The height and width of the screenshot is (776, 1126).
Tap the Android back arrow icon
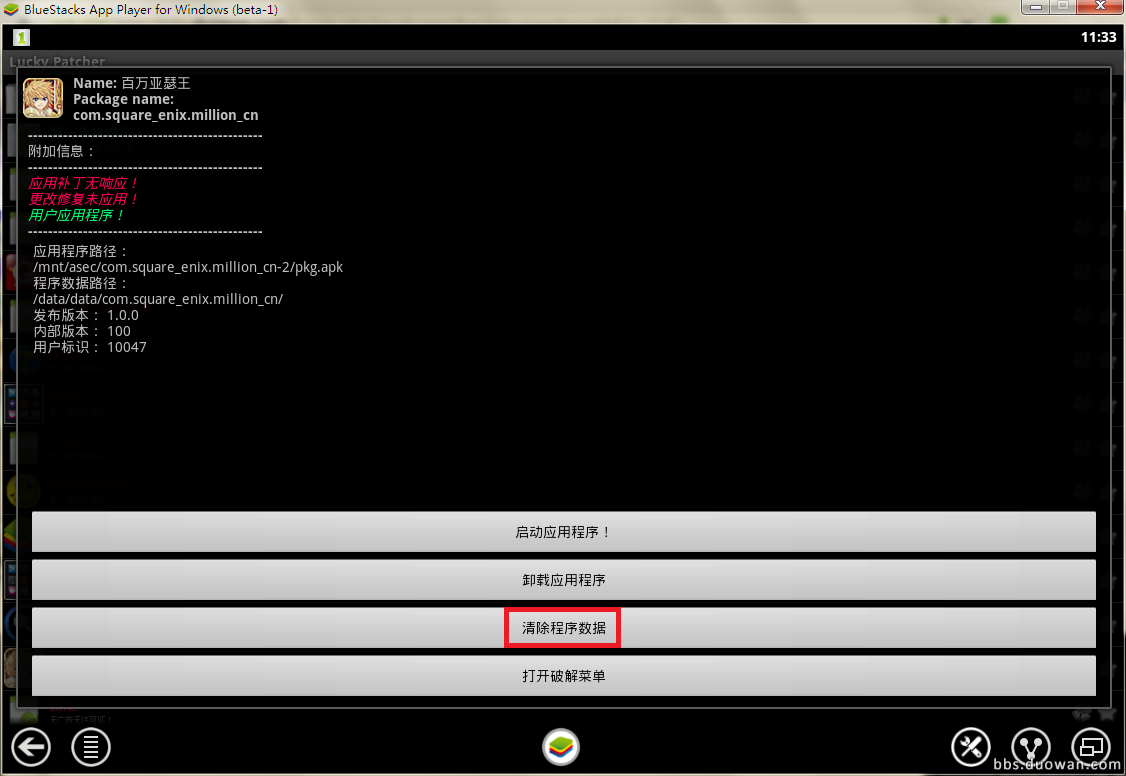click(31, 747)
